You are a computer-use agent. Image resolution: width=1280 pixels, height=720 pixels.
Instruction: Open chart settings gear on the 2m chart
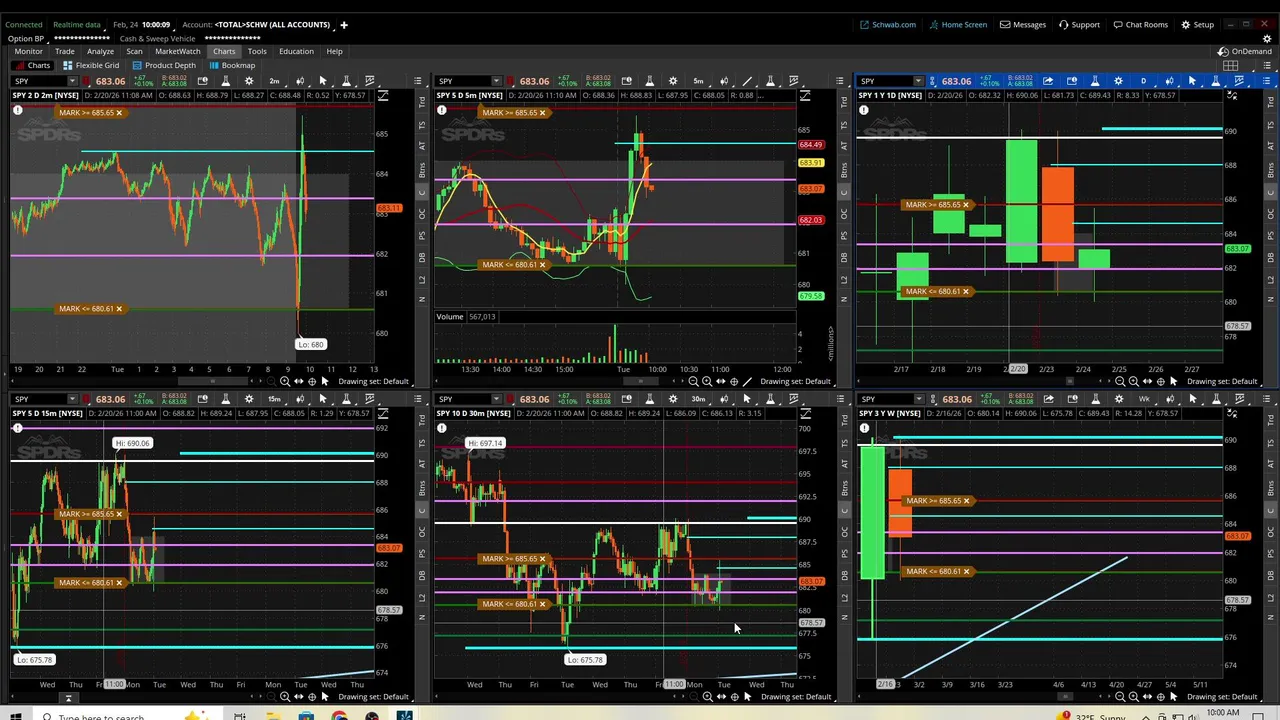pyautogui.click(x=249, y=81)
